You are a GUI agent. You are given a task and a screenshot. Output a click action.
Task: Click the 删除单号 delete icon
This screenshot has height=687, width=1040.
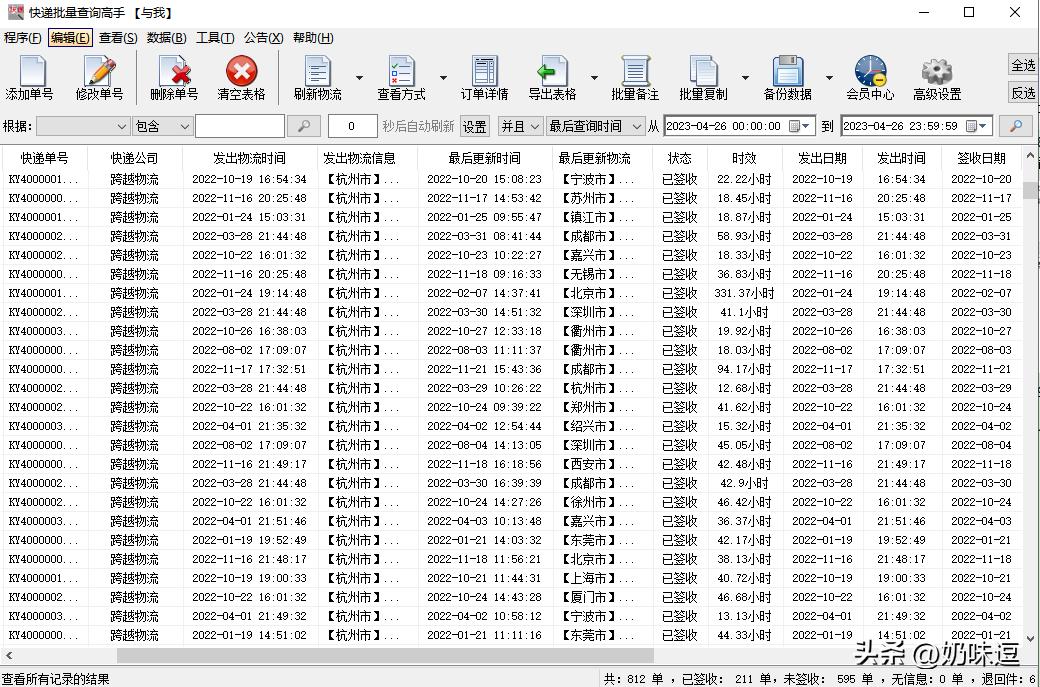point(174,78)
